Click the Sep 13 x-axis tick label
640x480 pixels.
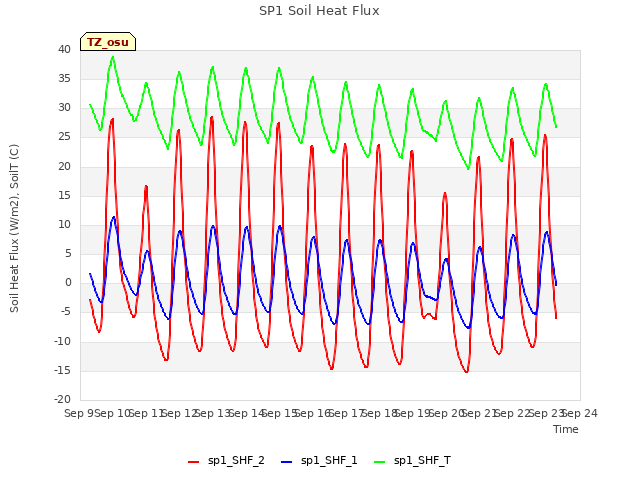(x=213, y=413)
